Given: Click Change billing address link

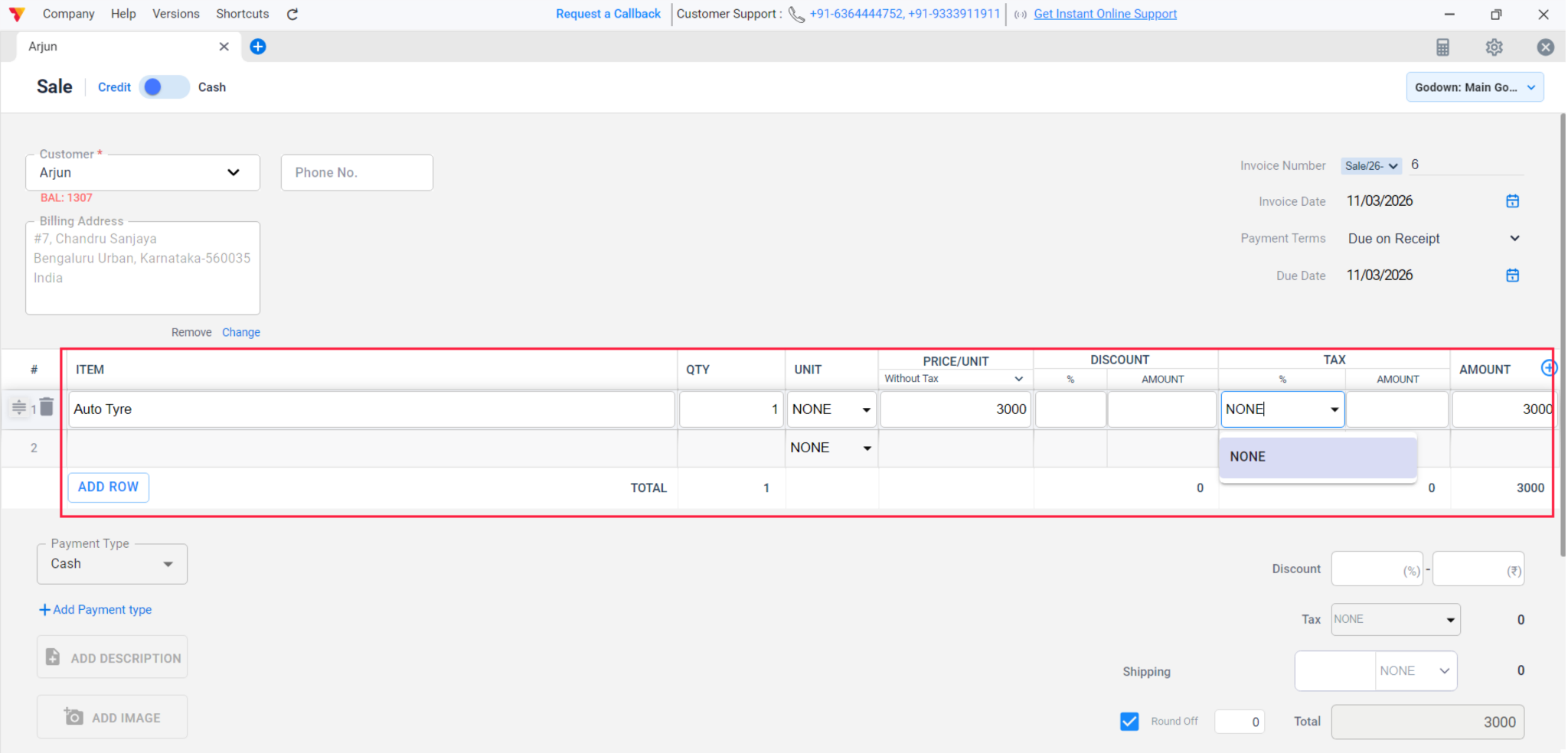Looking at the screenshot, I should point(241,332).
